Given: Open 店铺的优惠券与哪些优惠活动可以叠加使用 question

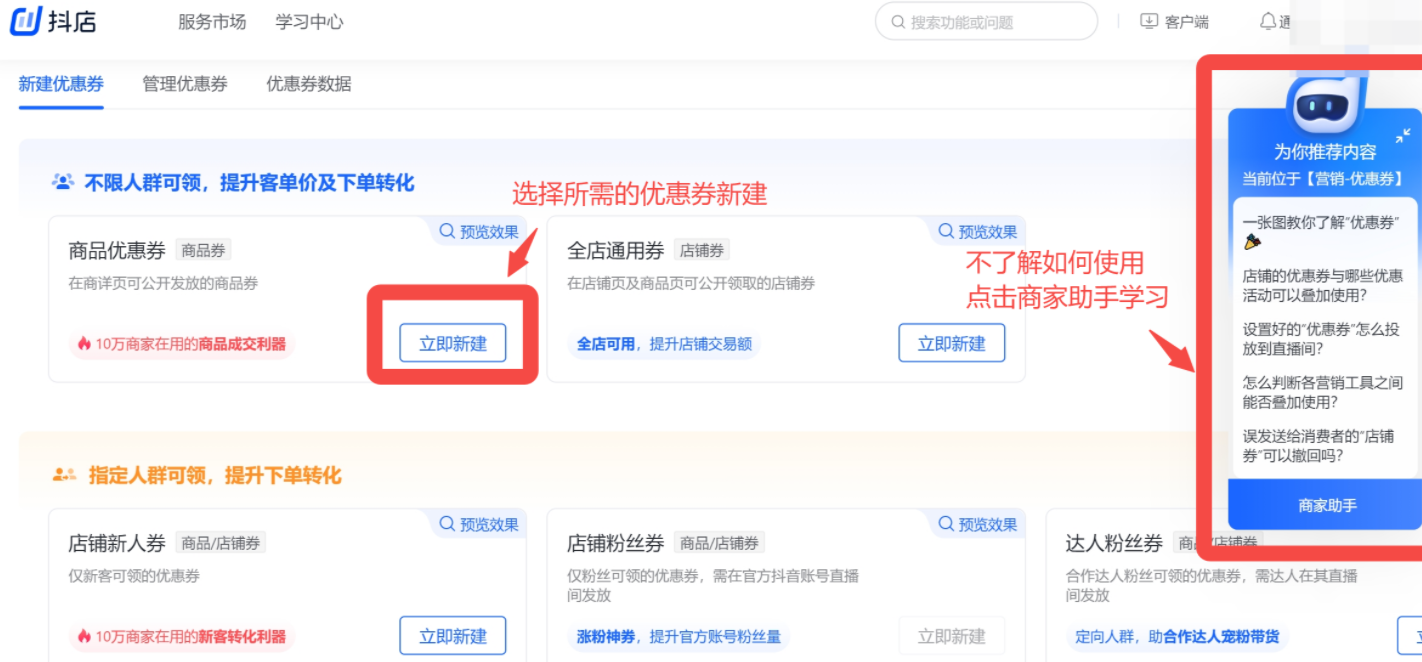Looking at the screenshot, I should 1322,285.
